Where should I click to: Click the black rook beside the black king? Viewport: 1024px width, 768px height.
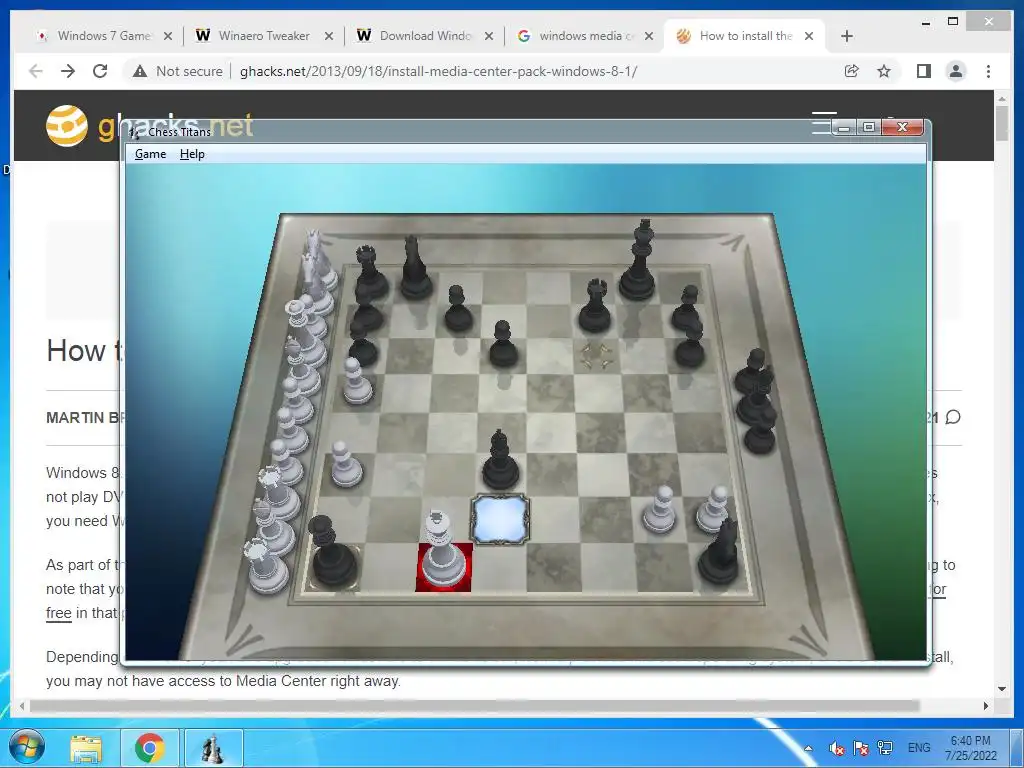(x=595, y=306)
